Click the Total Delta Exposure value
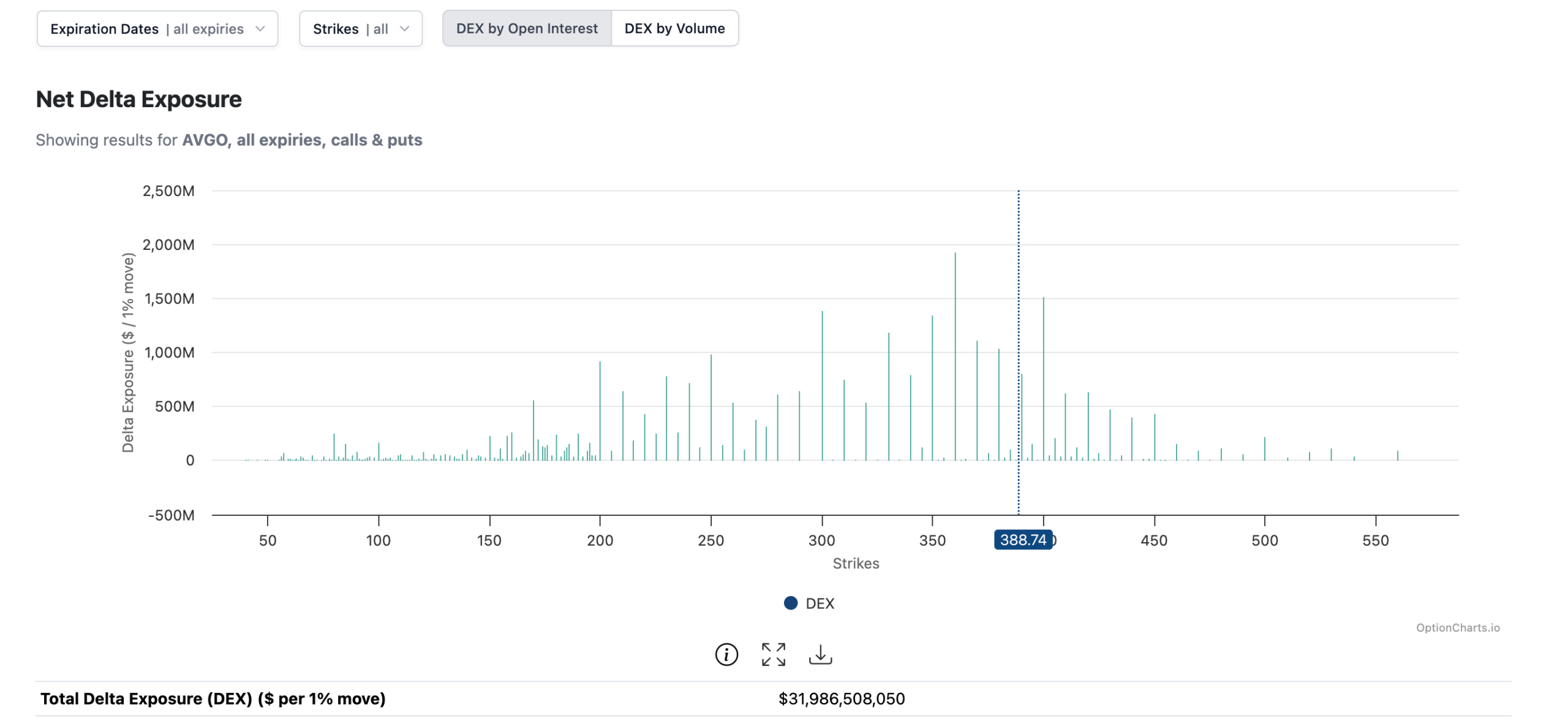1568x721 pixels. click(x=841, y=698)
